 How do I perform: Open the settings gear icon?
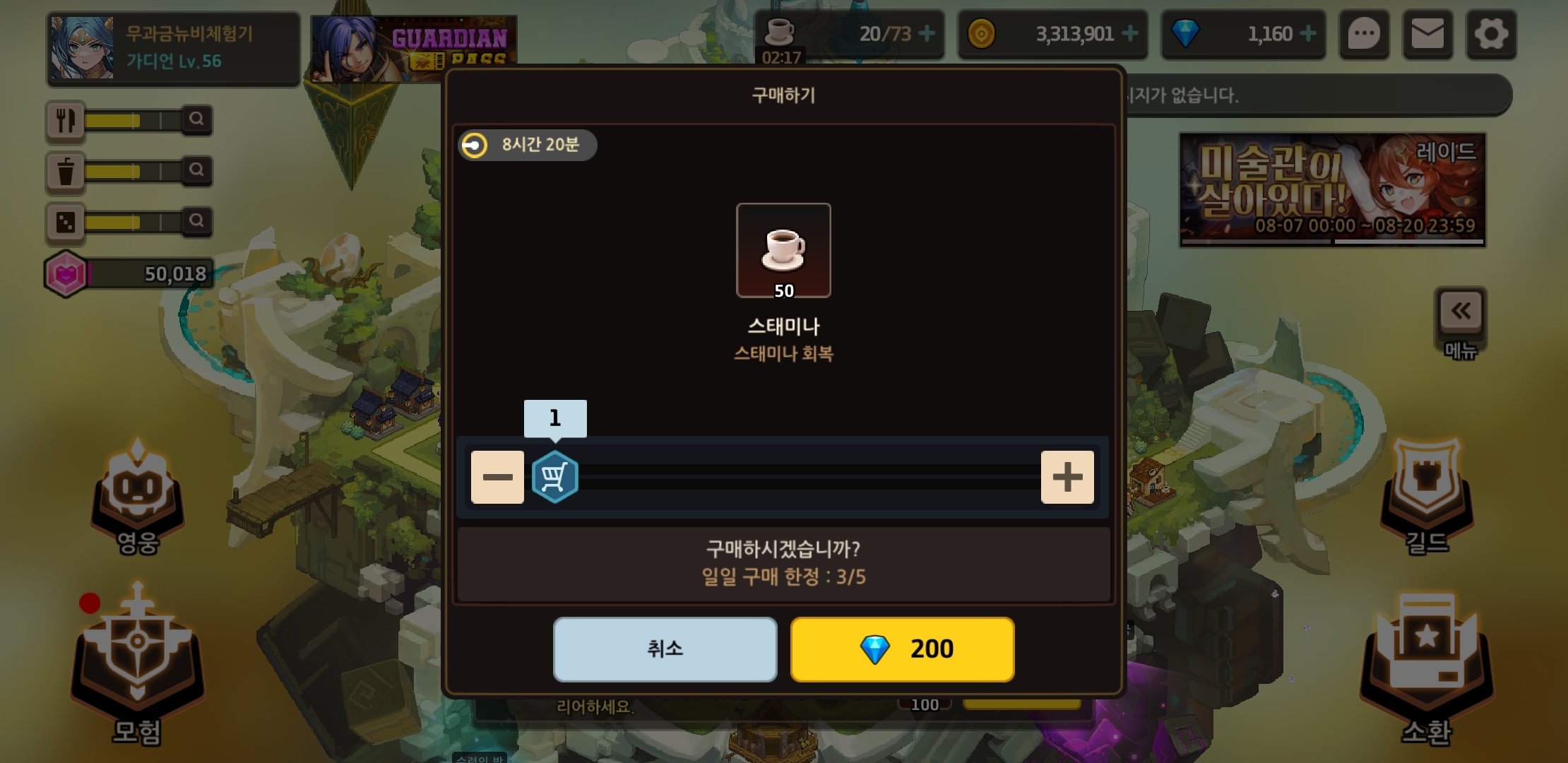point(1491,34)
